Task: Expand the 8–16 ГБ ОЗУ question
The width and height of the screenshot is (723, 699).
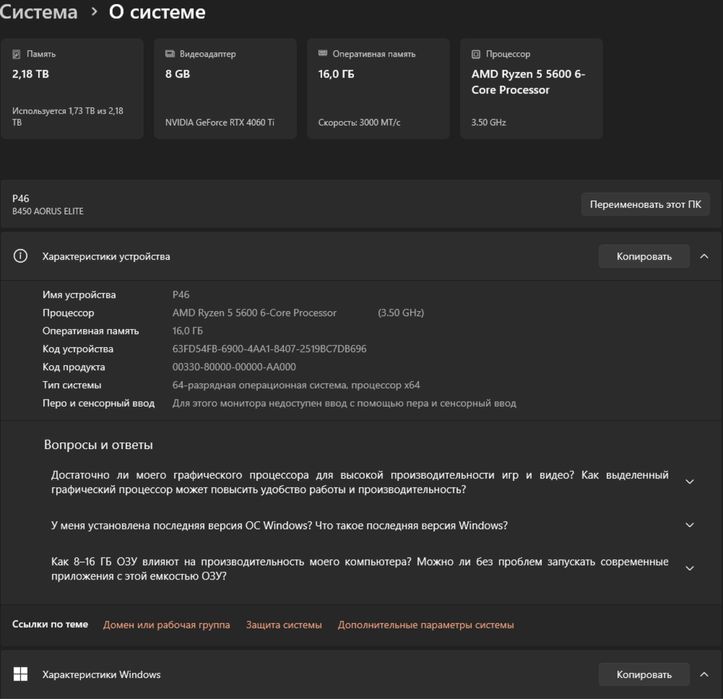Action: (x=689, y=569)
